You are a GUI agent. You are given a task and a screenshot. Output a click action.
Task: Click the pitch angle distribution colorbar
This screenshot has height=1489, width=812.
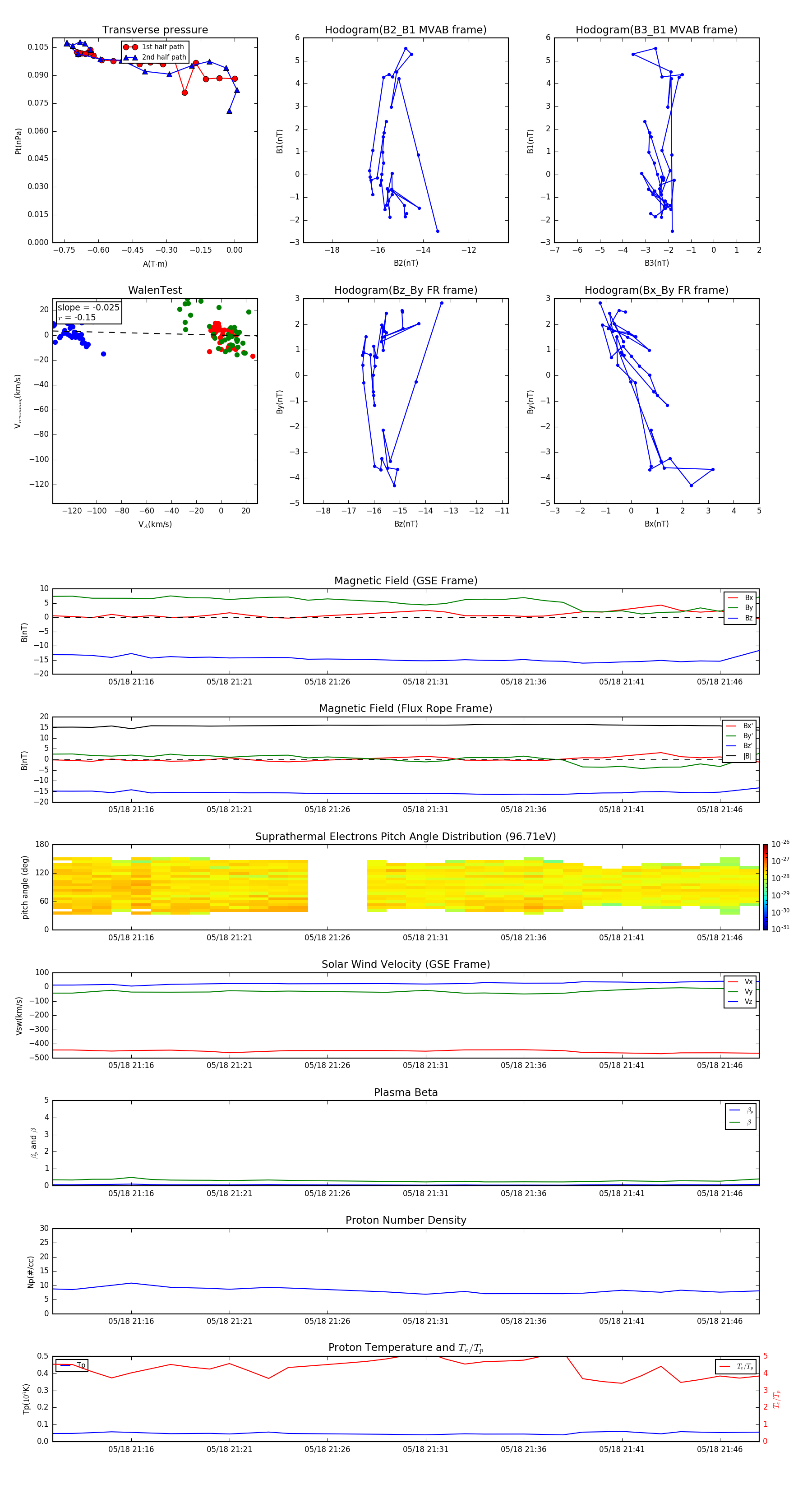(765, 887)
